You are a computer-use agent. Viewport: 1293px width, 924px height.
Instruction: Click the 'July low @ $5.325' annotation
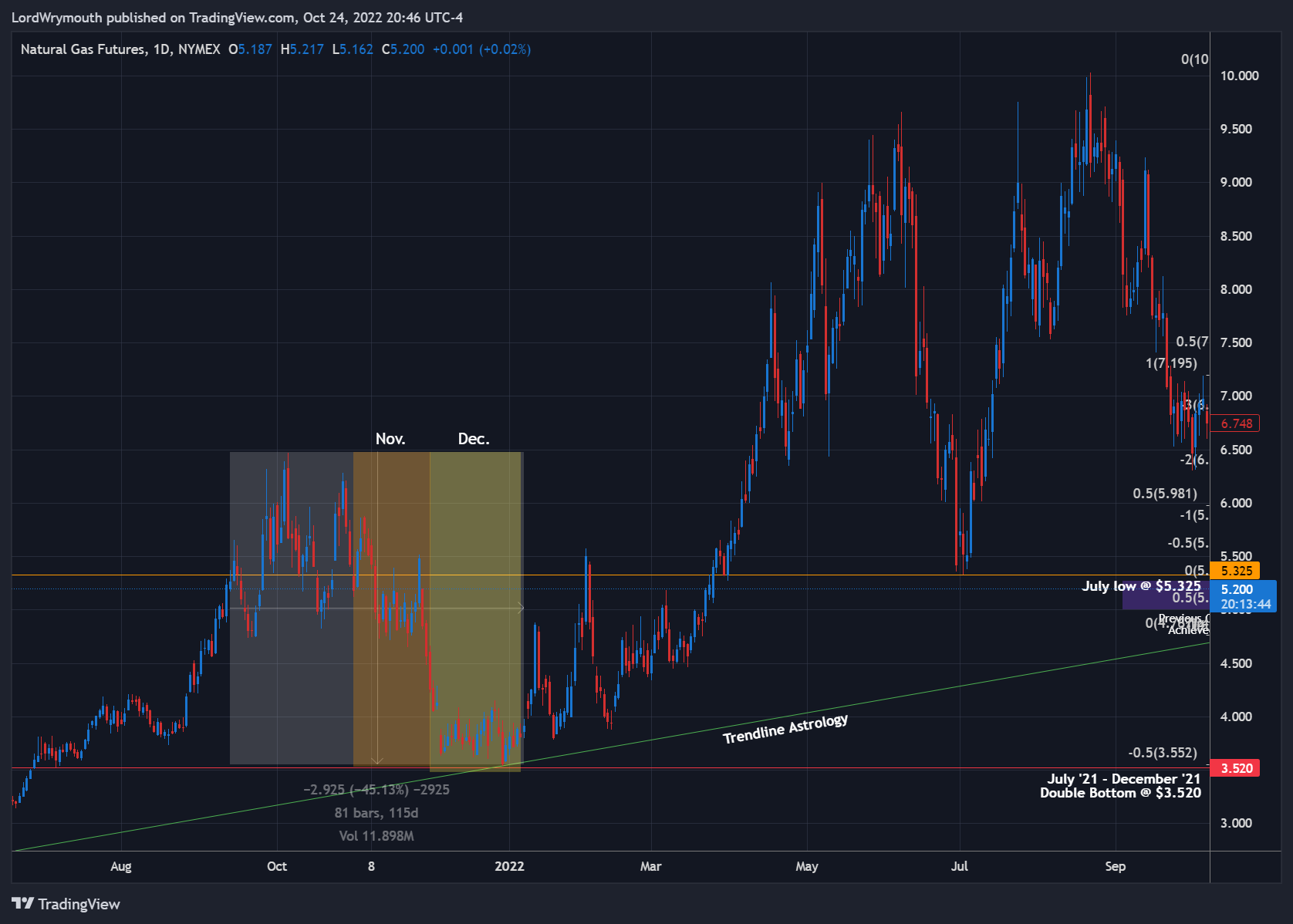1141,586
